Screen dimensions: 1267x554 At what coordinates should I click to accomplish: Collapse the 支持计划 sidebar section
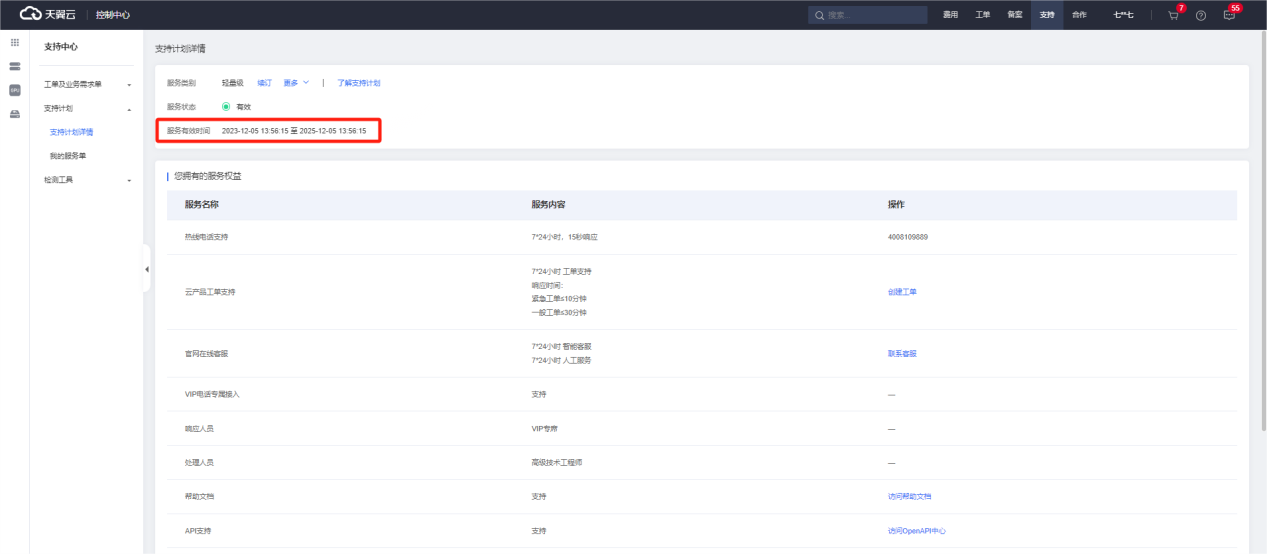click(88, 108)
